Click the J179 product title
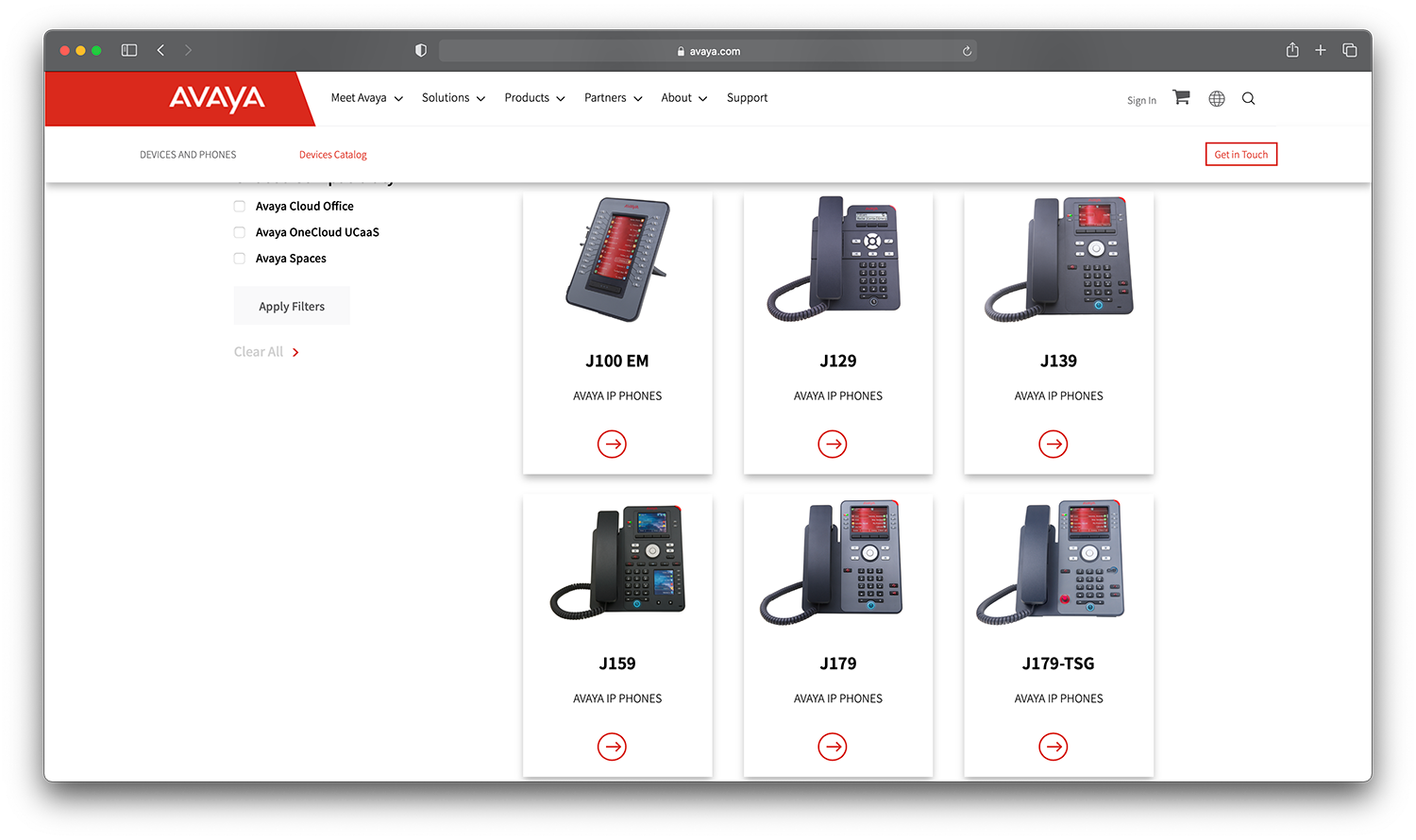The width and height of the screenshot is (1416, 840). pyautogui.click(x=838, y=664)
